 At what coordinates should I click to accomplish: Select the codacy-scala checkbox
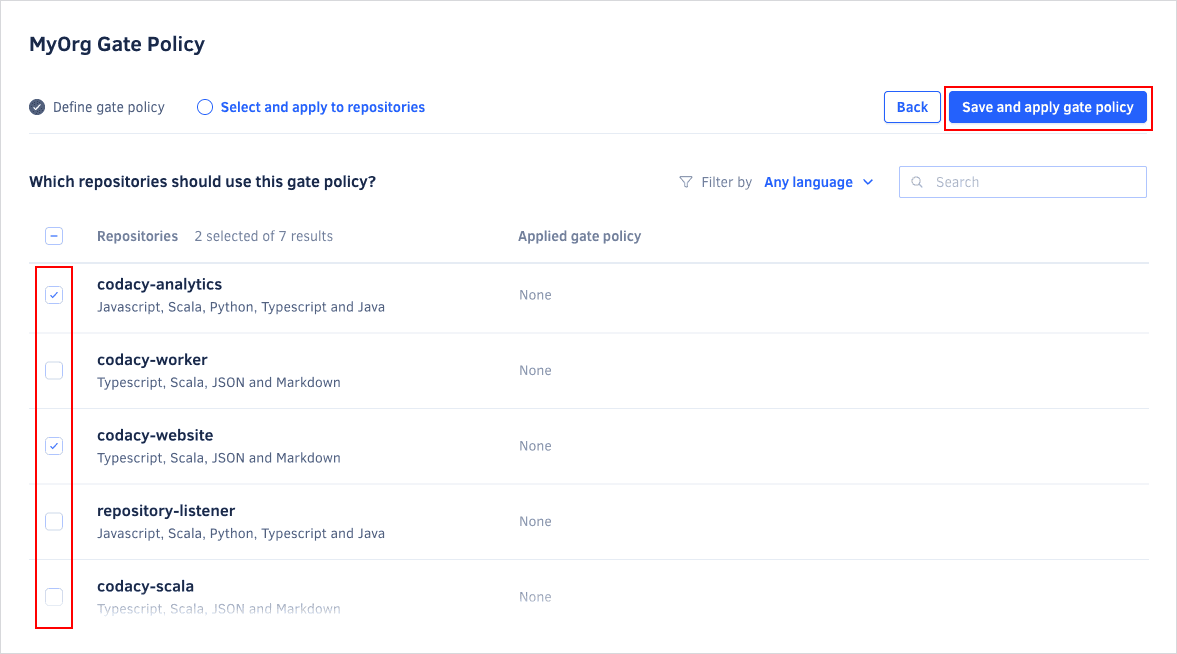coord(54,596)
